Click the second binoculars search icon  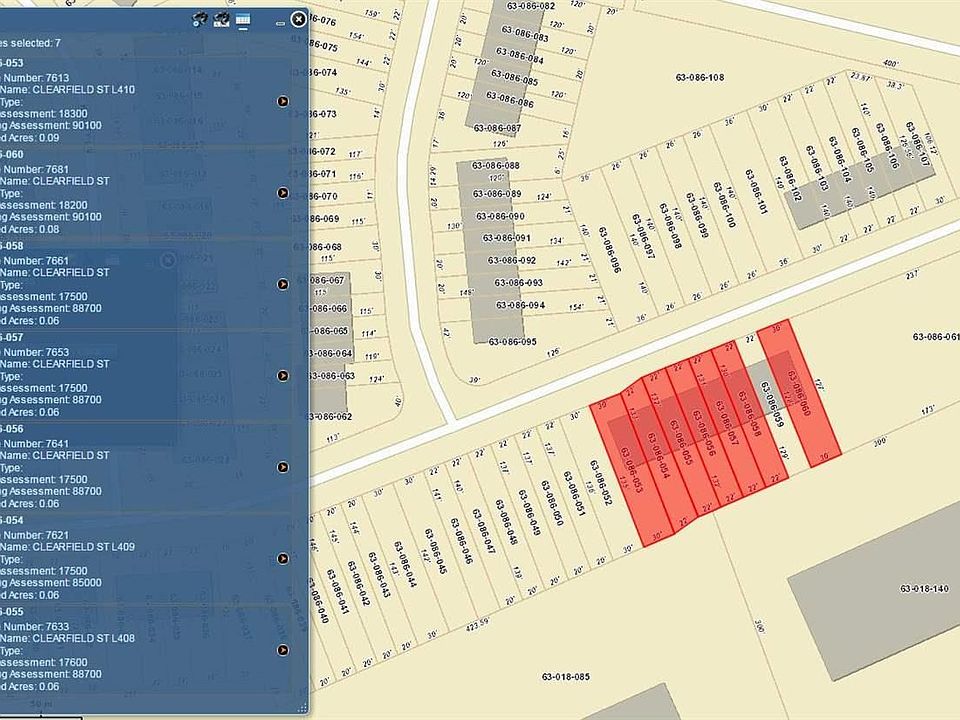click(220, 18)
